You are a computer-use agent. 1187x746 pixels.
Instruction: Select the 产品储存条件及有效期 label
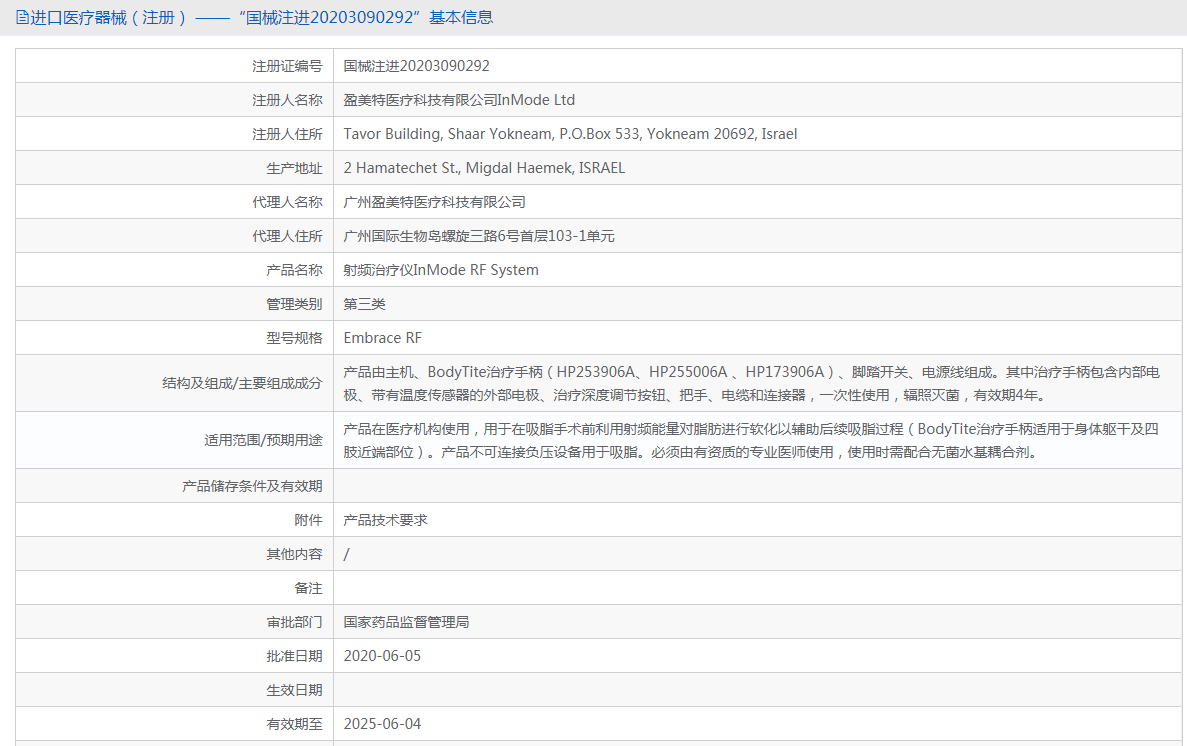coord(252,486)
